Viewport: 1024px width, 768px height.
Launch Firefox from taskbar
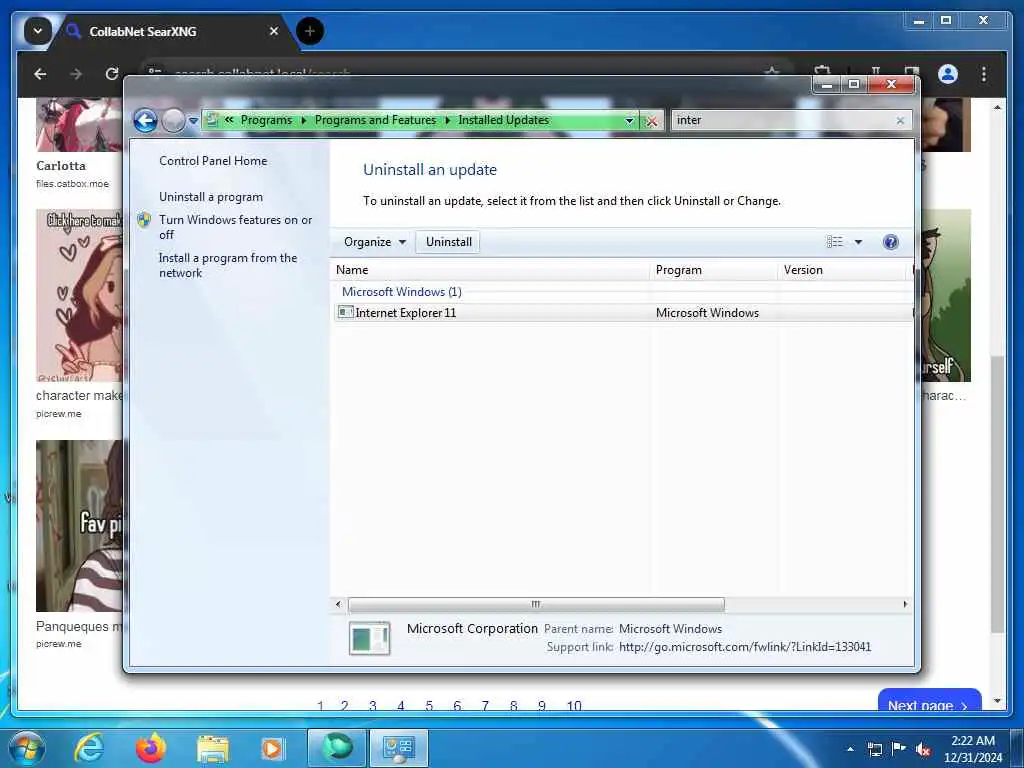point(151,748)
